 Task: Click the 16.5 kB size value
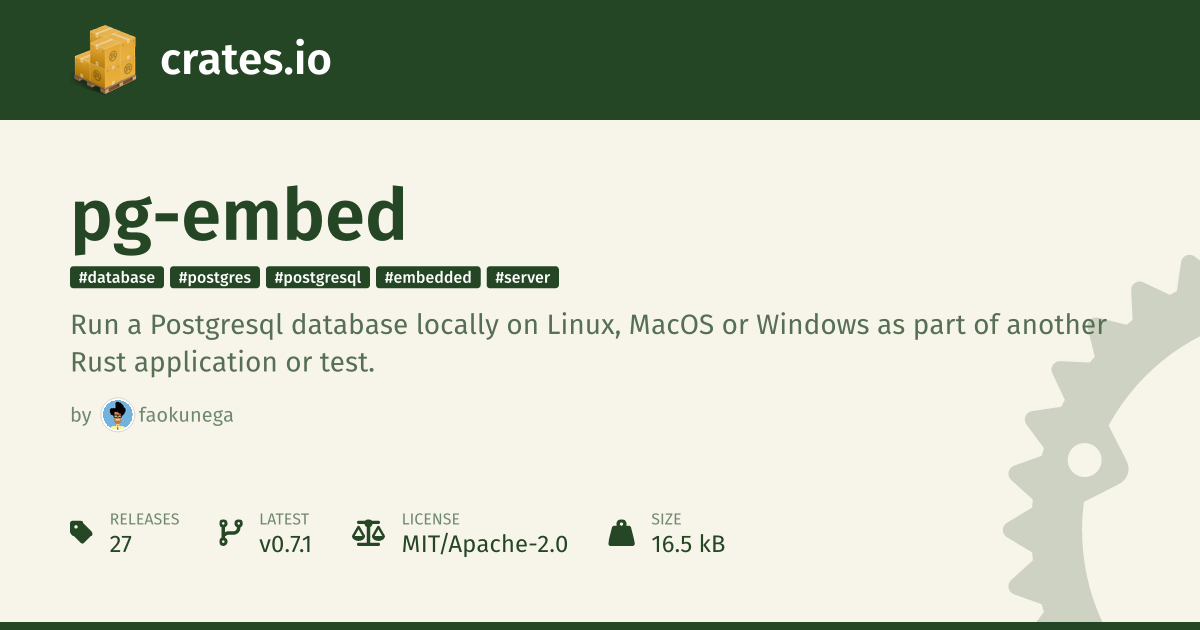(688, 544)
